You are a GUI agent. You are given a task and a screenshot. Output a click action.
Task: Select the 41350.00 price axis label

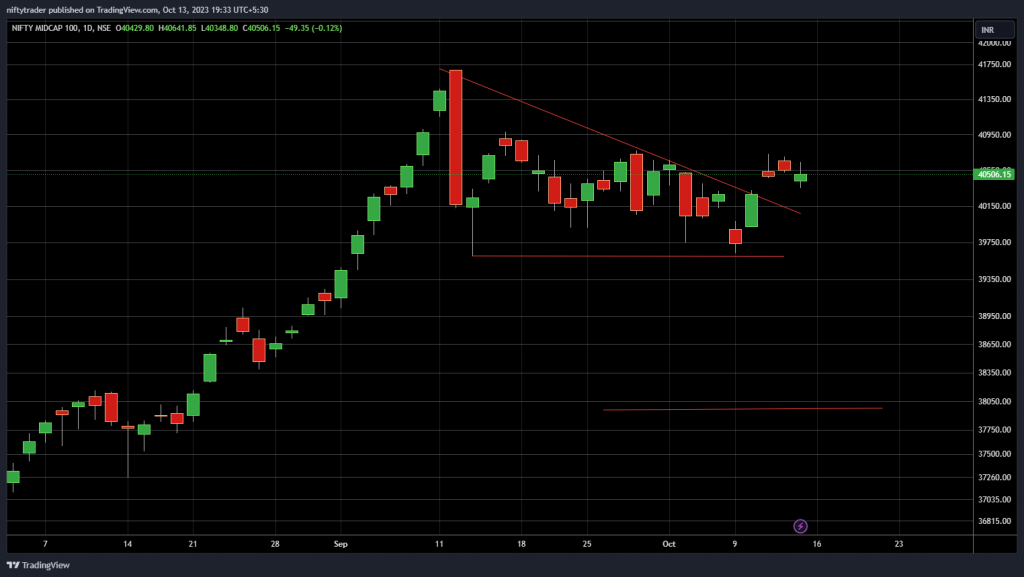click(x=994, y=99)
